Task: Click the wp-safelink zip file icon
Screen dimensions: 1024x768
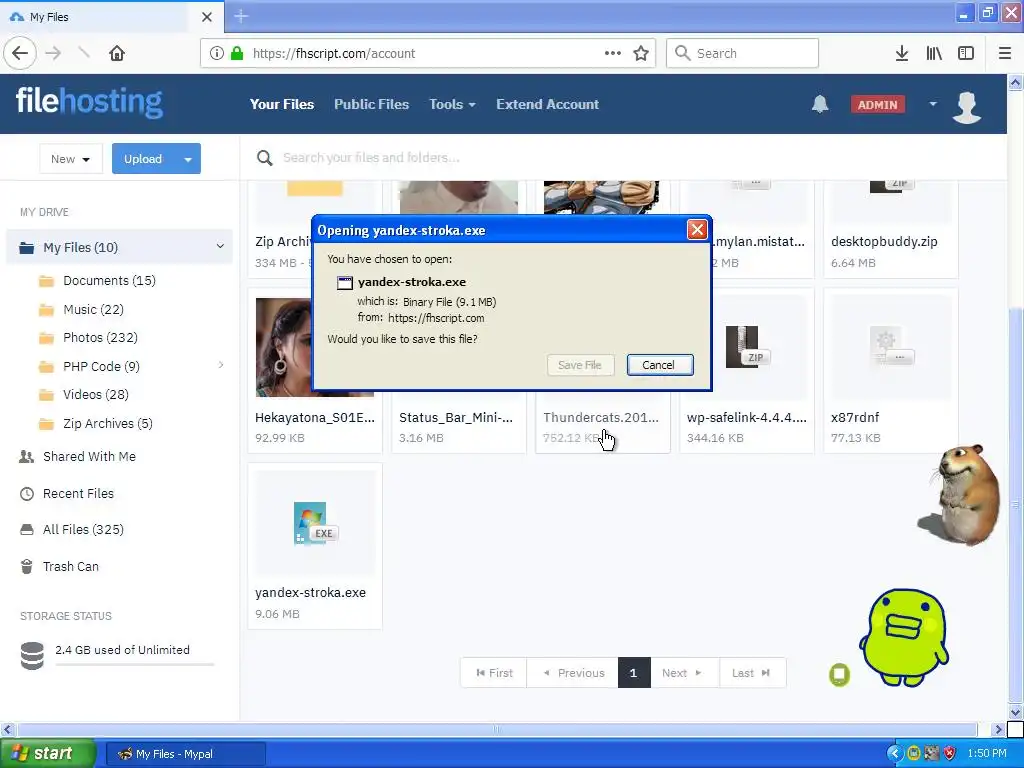Action: [748, 347]
